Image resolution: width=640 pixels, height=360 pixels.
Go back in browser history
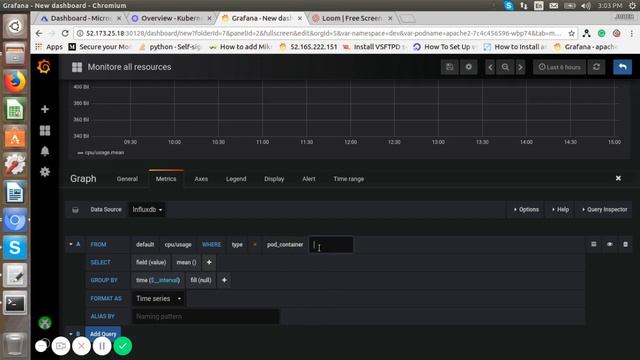click(39, 33)
